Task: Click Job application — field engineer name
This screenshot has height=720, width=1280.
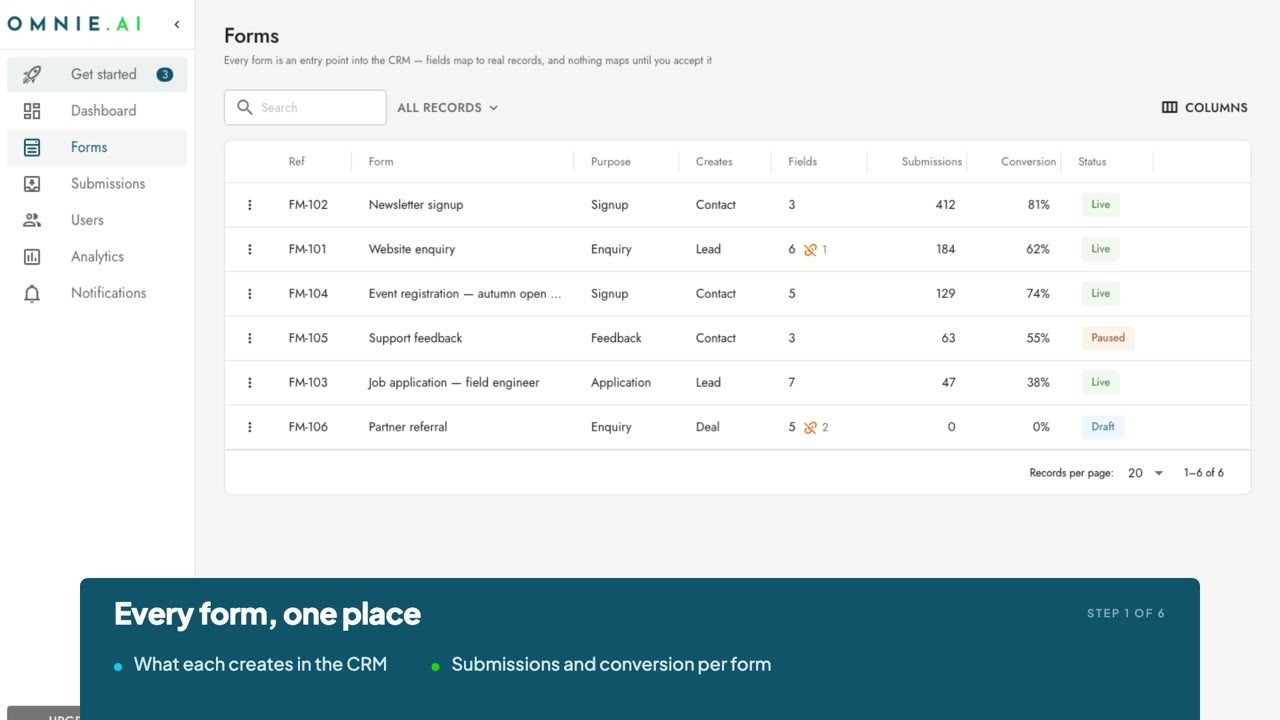Action: 454,383
